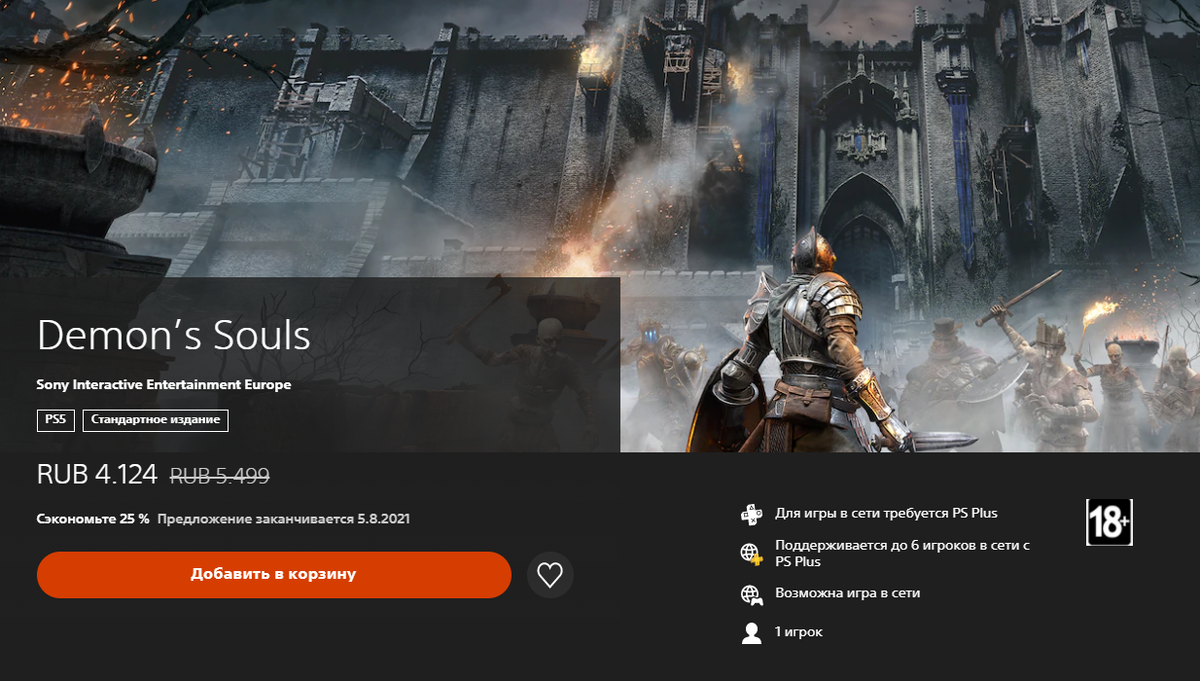Click the Сэкономьте 25 % savings label
The width and height of the screenshot is (1200, 681).
coord(93,519)
